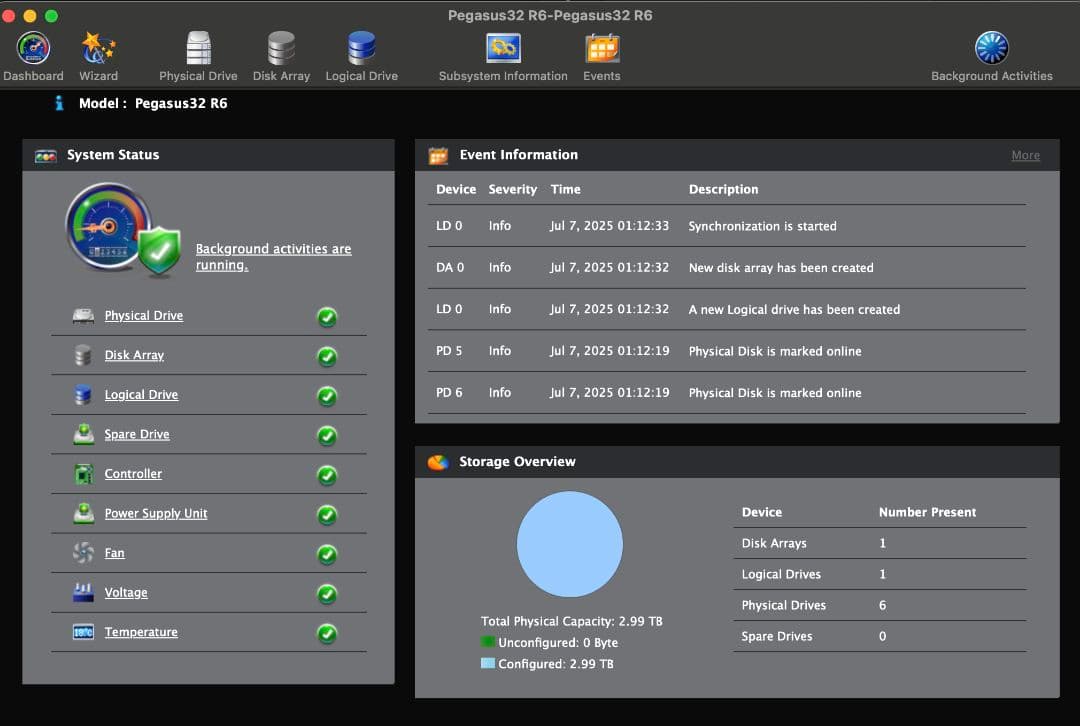Open the Dashboard toolbar icon
This screenshot has height=726, width=1080.
(33, 49)
